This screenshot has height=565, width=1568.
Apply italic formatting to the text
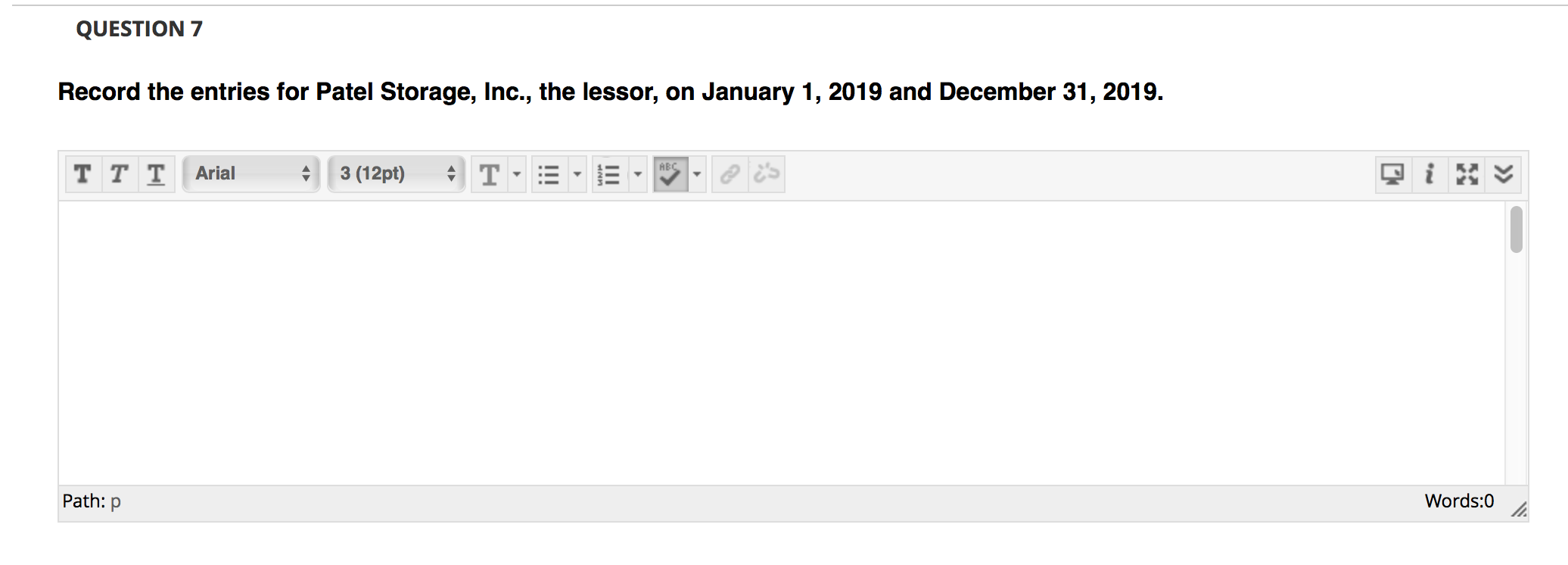pos(119,173)
